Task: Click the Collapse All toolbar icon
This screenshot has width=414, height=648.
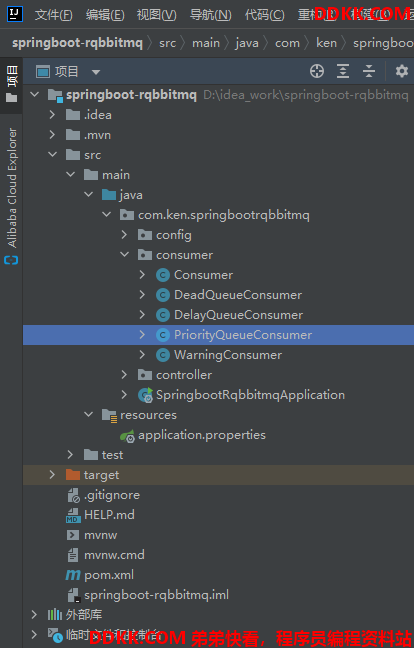Action: (369, 71)
